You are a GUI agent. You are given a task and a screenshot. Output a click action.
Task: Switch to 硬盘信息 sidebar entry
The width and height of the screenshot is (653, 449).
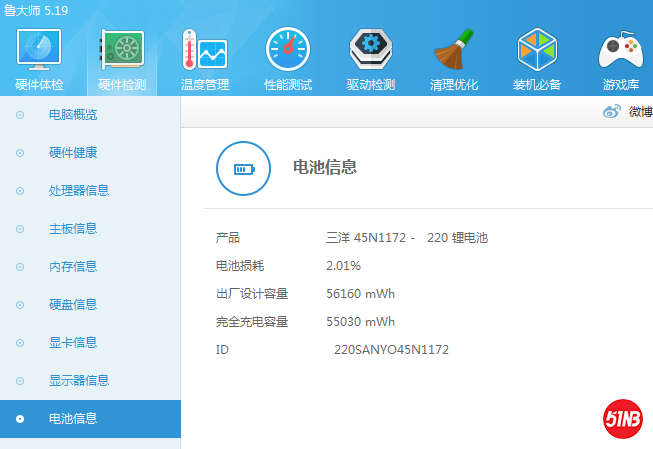coord(73,305)
